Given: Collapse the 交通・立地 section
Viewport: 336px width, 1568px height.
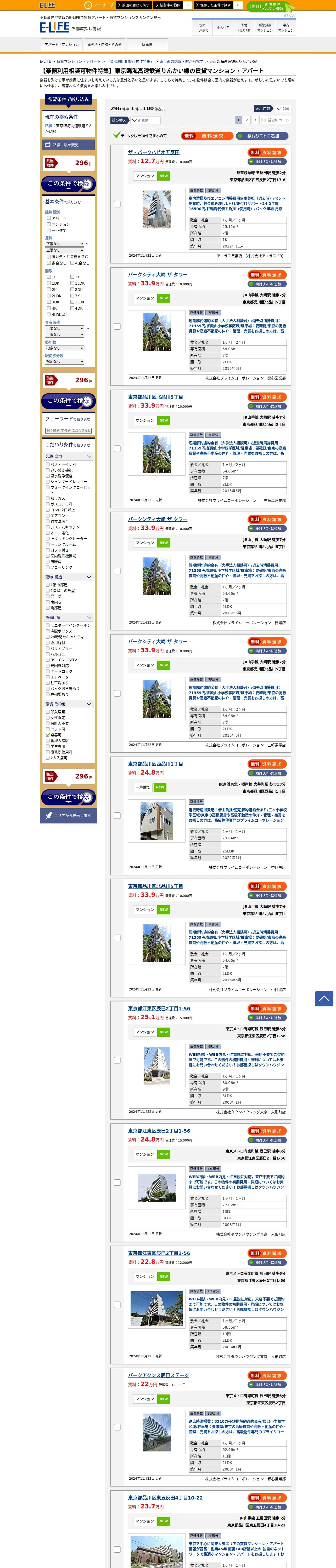Looking at the screenshot, I should click(68, 456).
